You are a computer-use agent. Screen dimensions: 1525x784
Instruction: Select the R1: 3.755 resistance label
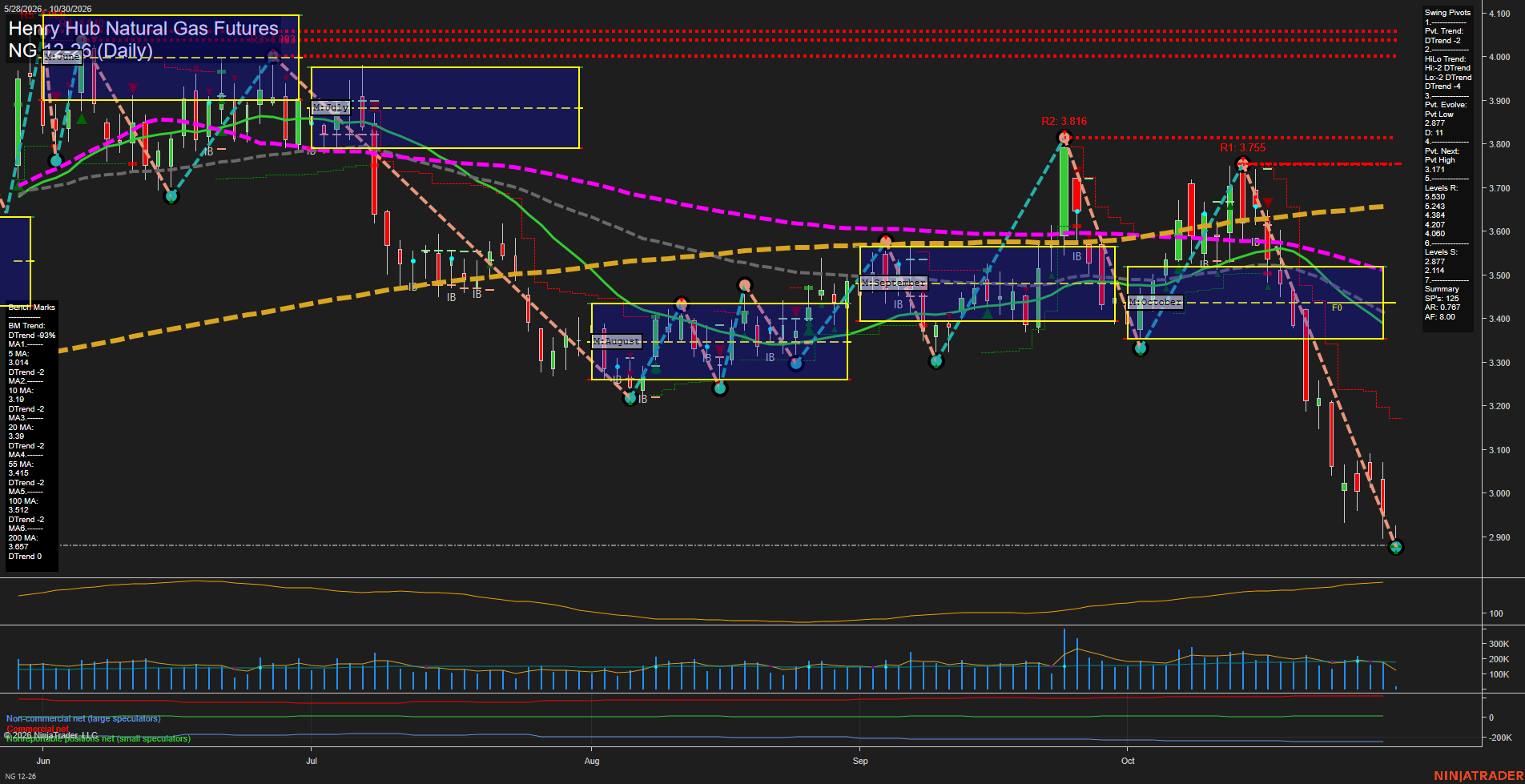(x=1242, y=148)
